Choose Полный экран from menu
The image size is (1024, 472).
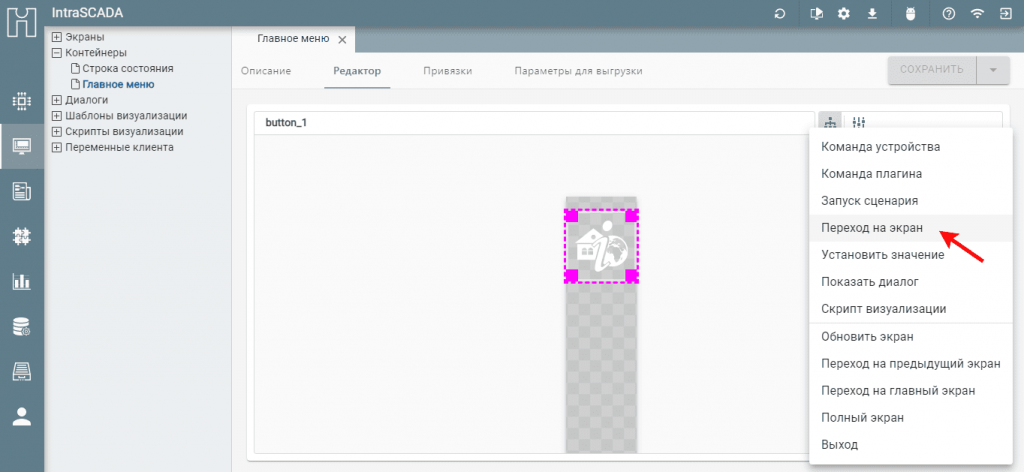point(910,418)
